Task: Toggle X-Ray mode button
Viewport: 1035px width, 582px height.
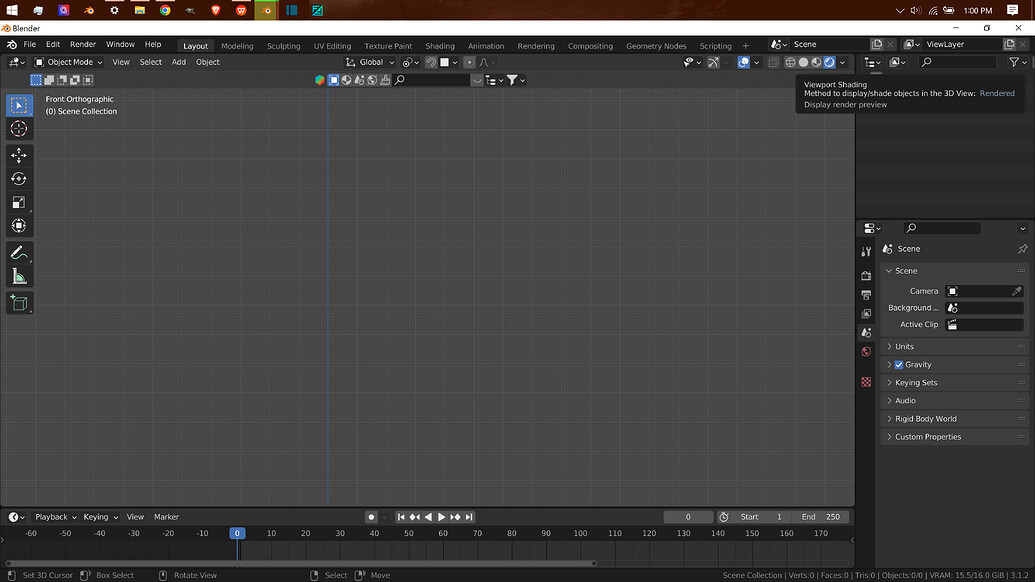Action: tap(773, 62)
